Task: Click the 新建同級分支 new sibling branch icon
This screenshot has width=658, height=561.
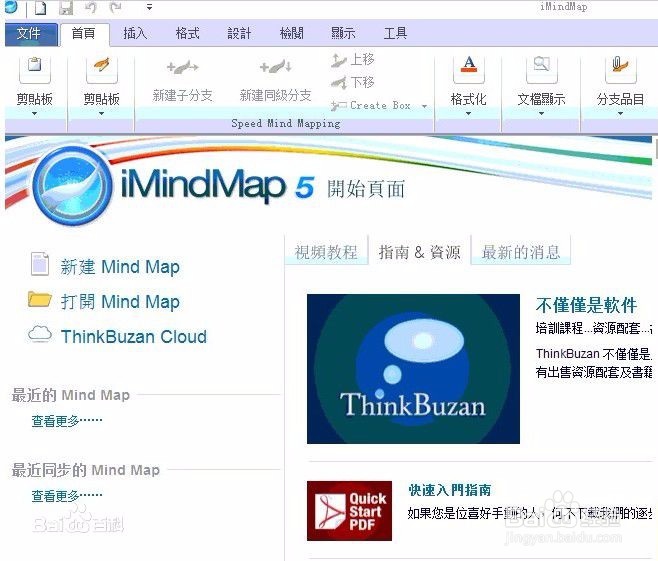Action: click(x=276, y=67)
